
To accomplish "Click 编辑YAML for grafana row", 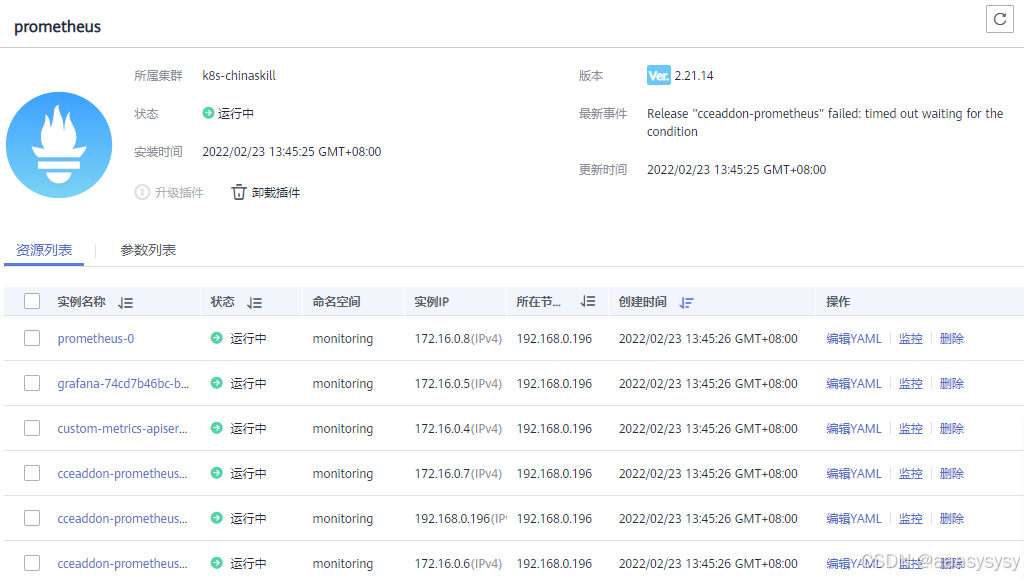I will click(854, 384).
